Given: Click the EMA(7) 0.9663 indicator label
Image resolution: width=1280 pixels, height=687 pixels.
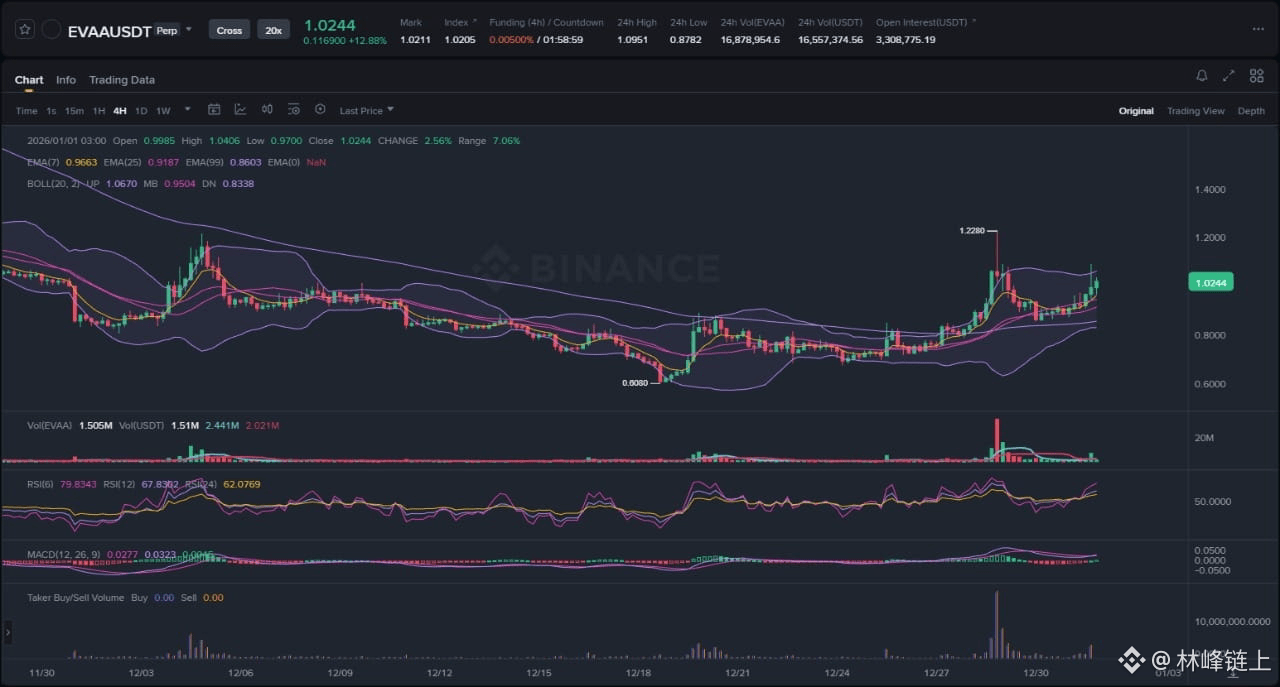Looking at the screenshot, I should tap(62, 162).
